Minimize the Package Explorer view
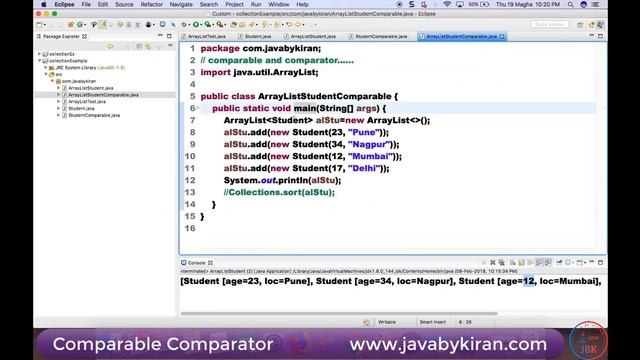640x360 pixels. (x=160, y=36)
